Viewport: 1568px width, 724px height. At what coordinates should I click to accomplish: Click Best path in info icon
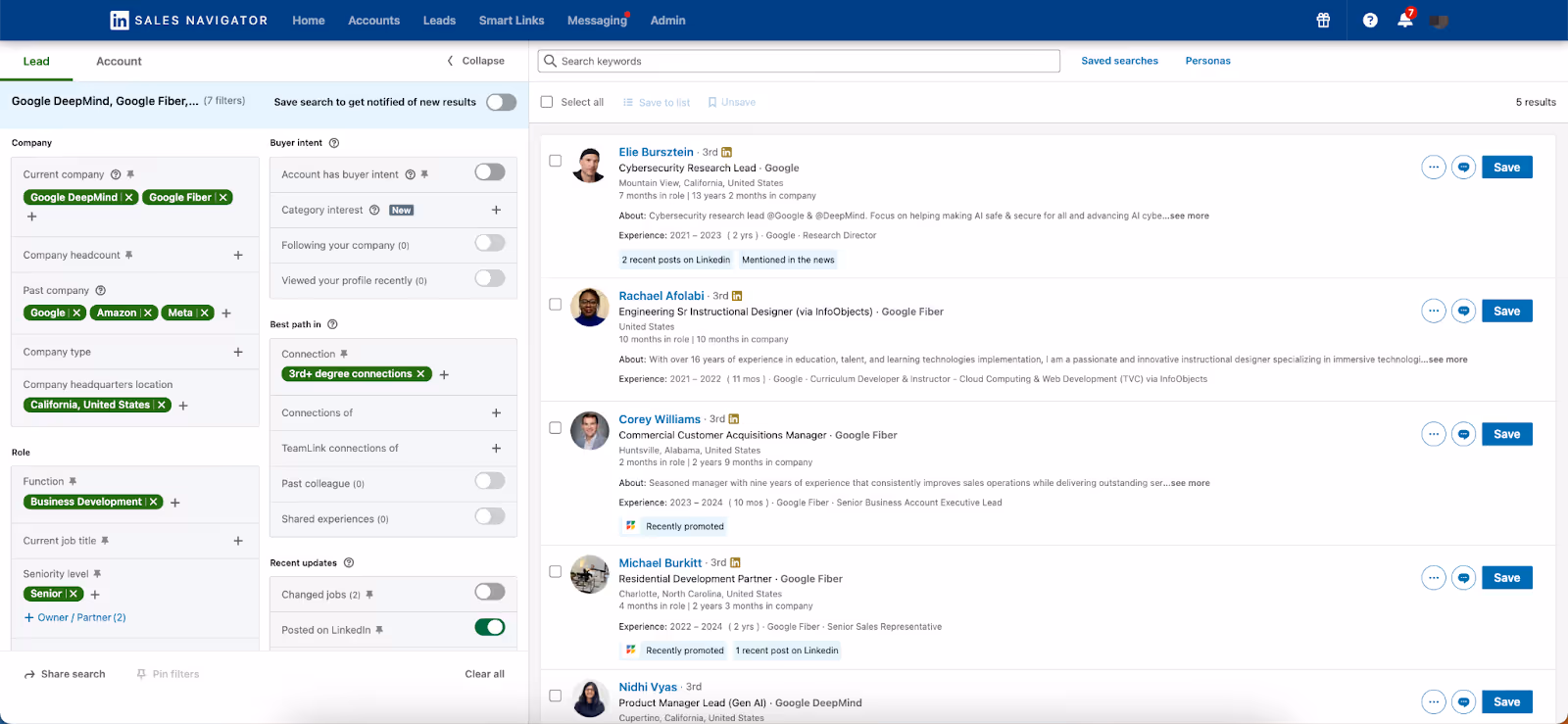coord(332,324)
